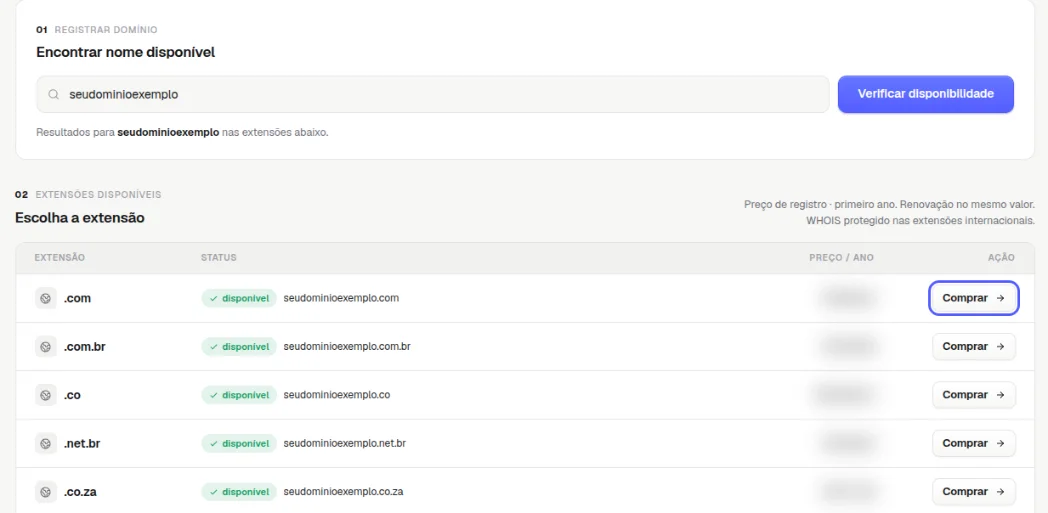This screenshot has height=513, width=1048.
Task: Click the disponível badge for seudominioexemplo.net.br
Action: 239,444
